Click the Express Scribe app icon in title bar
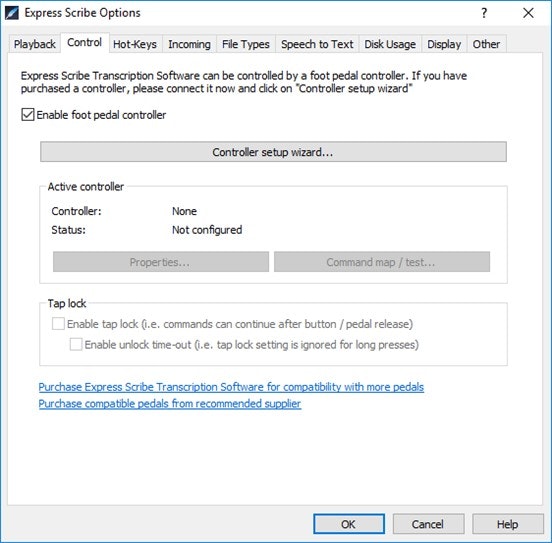 click(x=12, y=13)
